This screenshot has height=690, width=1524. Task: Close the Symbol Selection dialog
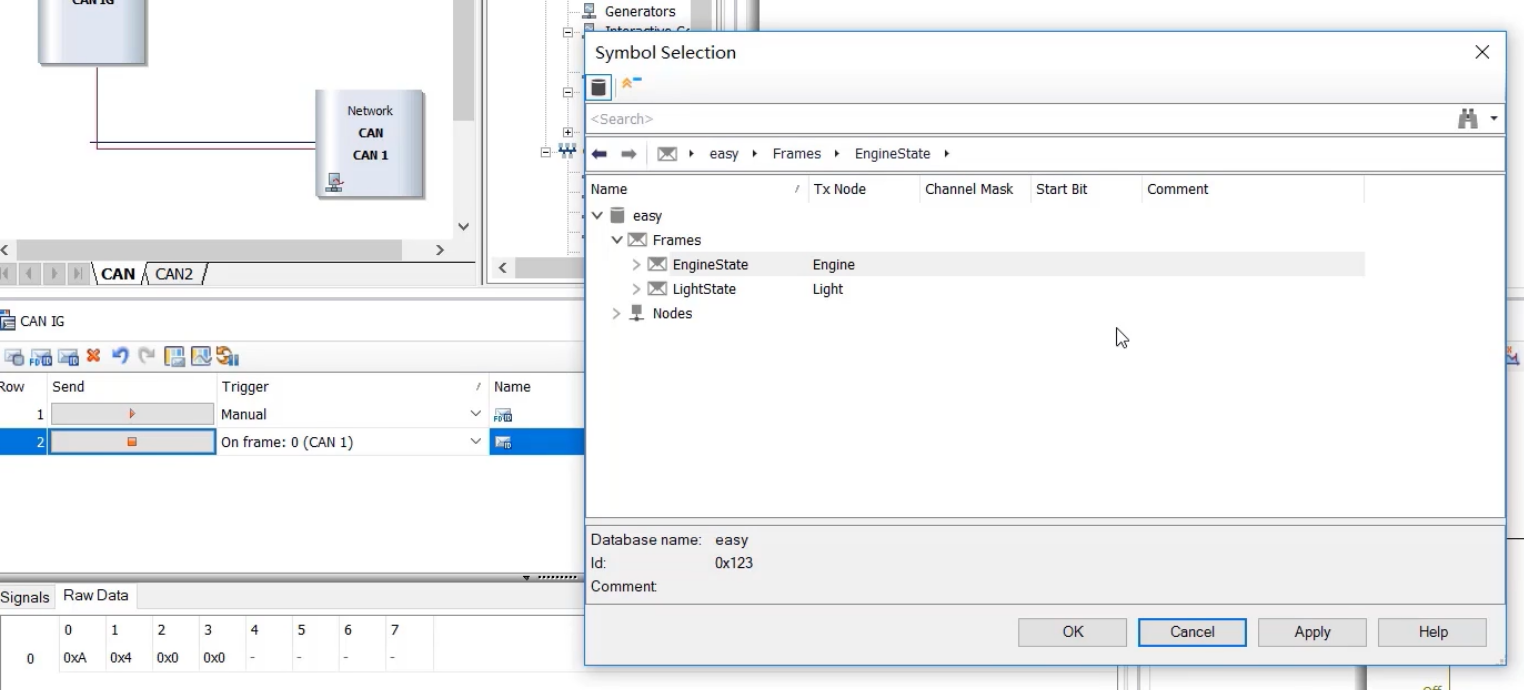point(1482,52)
